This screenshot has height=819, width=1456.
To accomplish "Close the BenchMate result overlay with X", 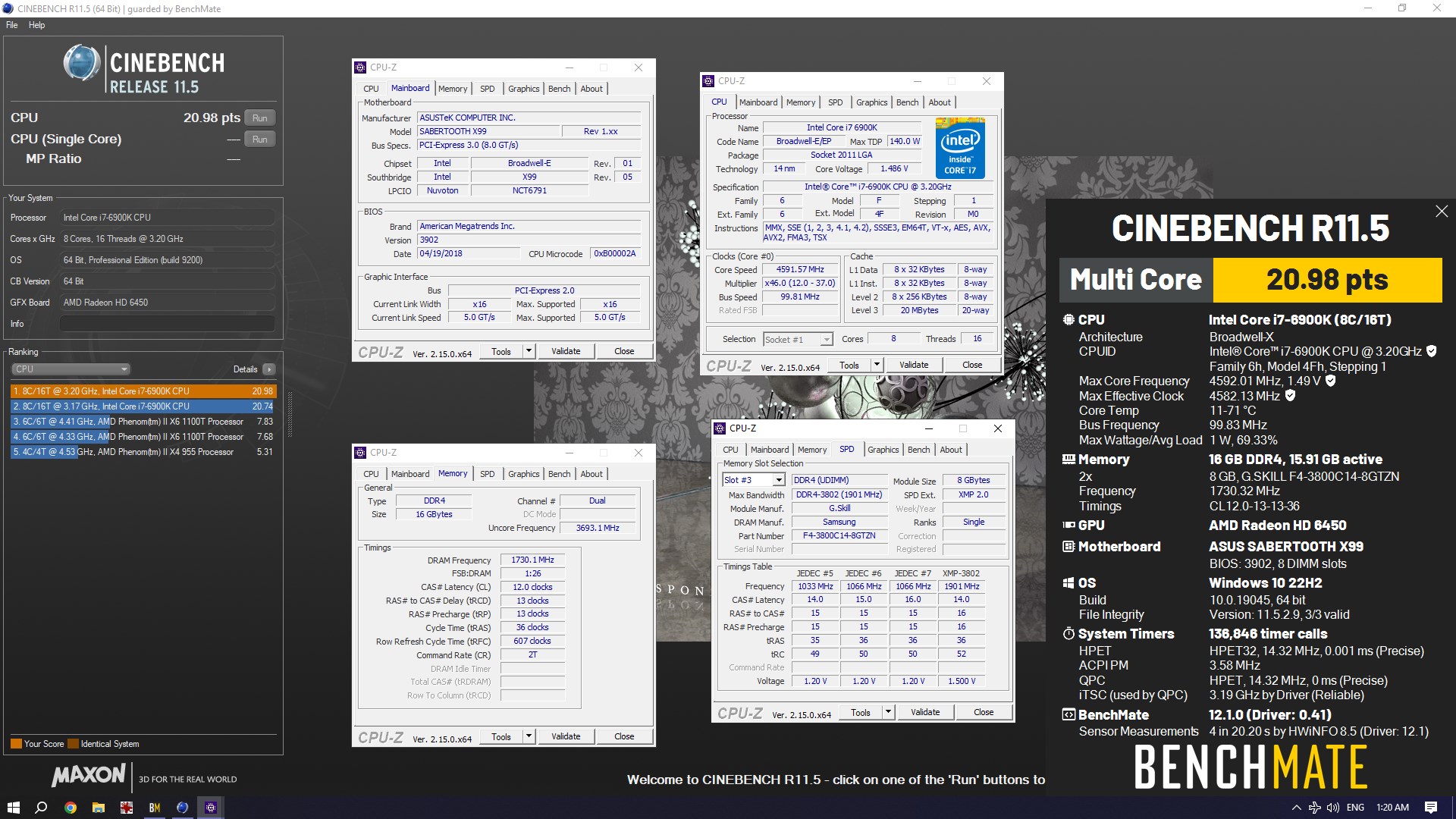I will click(1442, 212).
